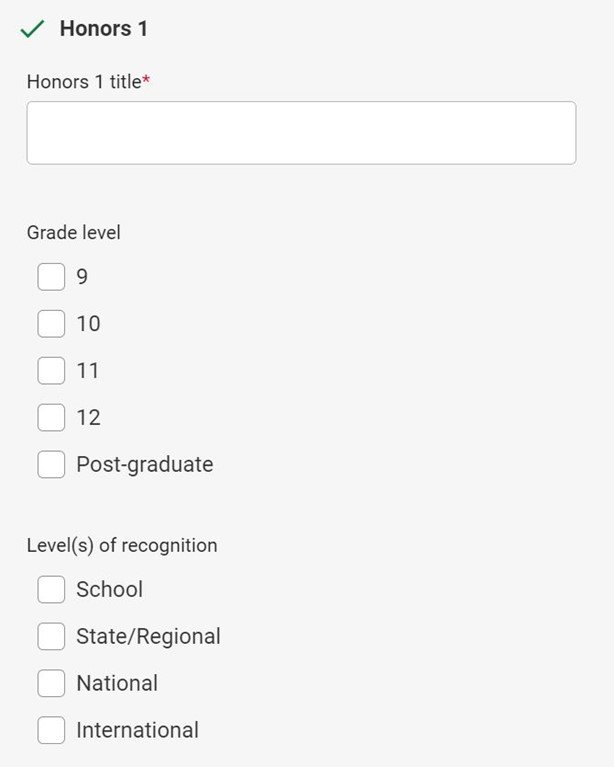
Task: Click the Honors 1 title label
Action: click(x=84, y=82)
